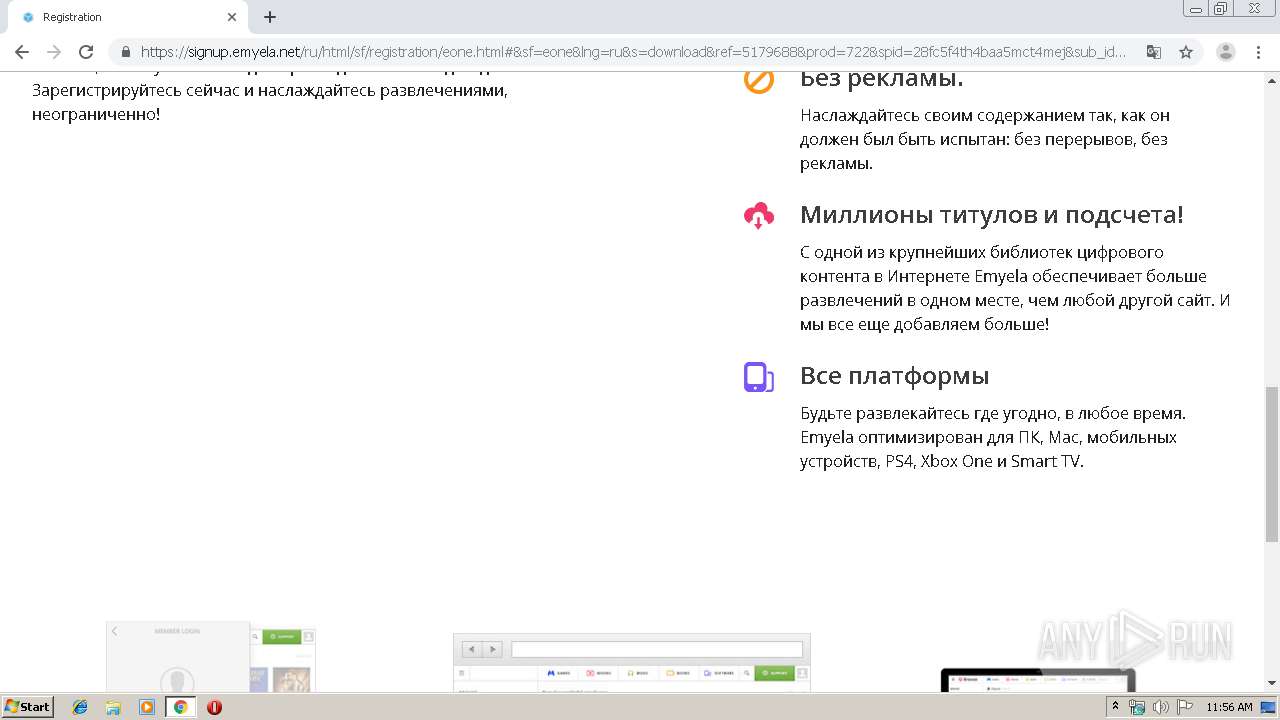Reload the current page
Viewport: 1280px width, 720px height.
(86, 52)
